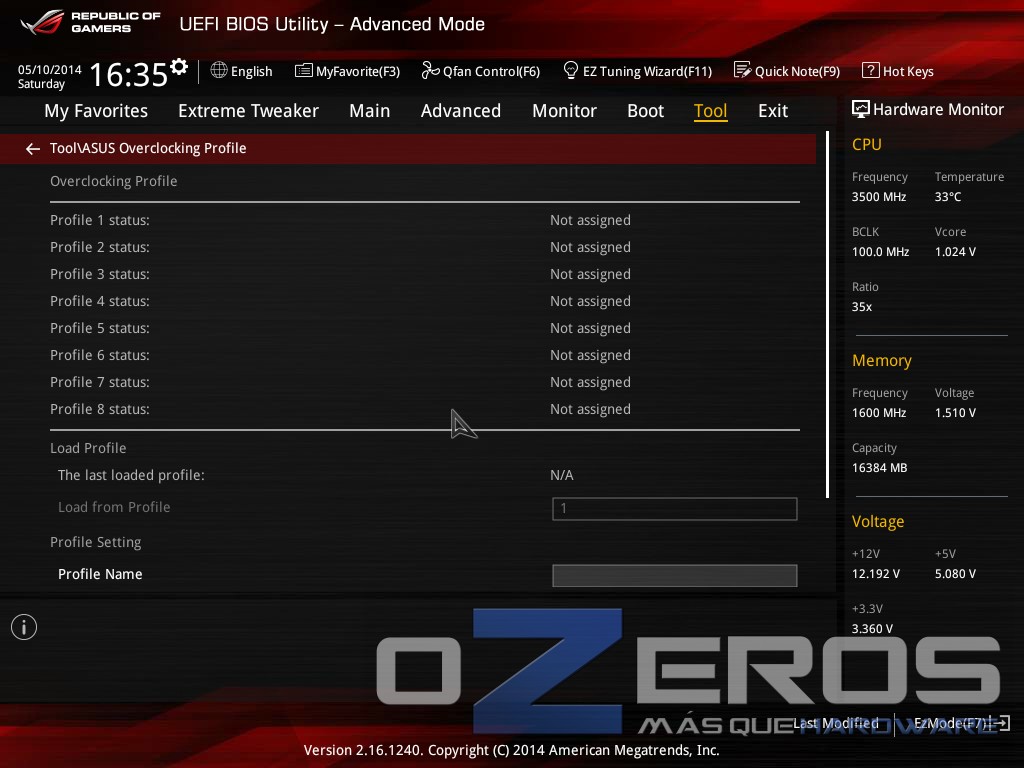Click the 16:35 clock time

click(x=129, y=74)
